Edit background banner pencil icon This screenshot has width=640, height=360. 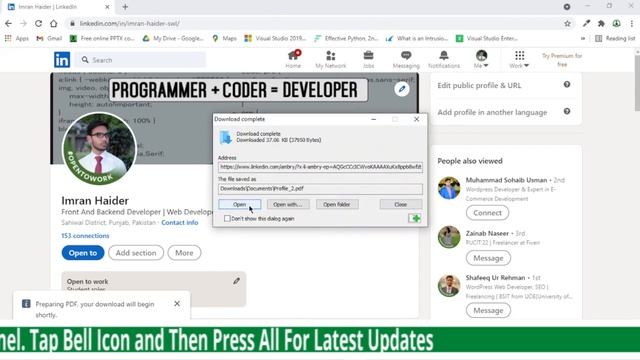pos(402,89)
